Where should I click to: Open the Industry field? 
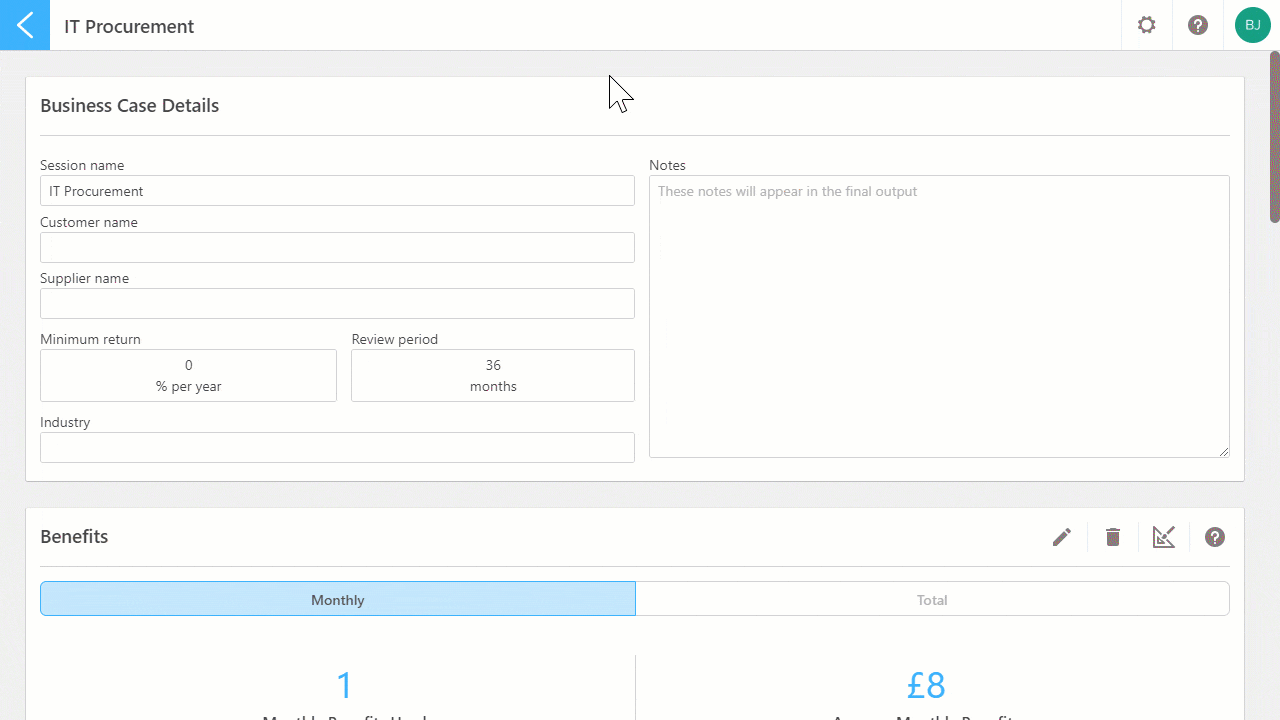337,447
